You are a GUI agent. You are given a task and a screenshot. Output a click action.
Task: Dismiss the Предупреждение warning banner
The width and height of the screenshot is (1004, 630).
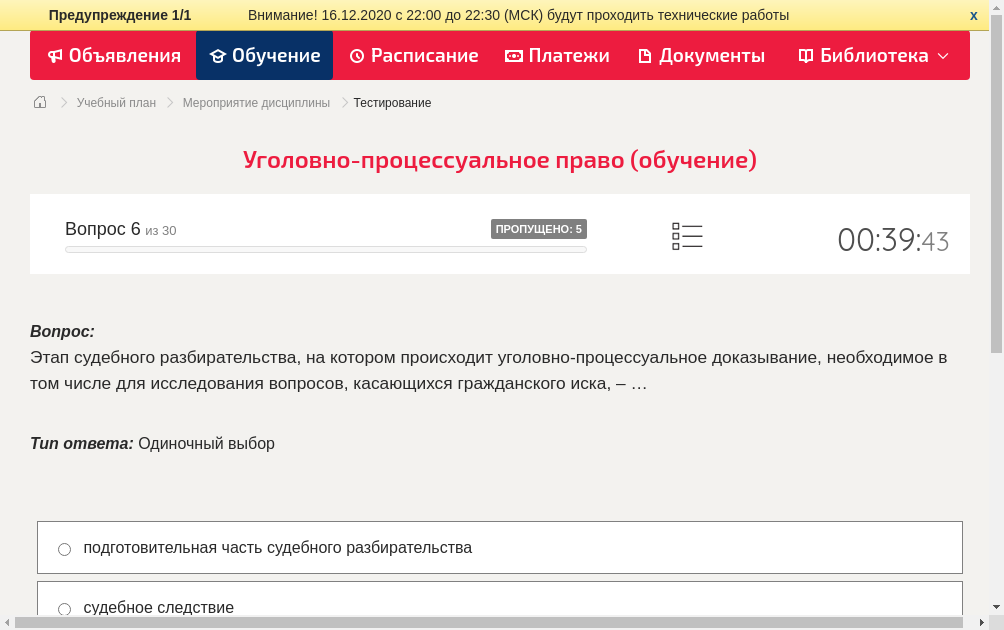[x=972, y=15]
